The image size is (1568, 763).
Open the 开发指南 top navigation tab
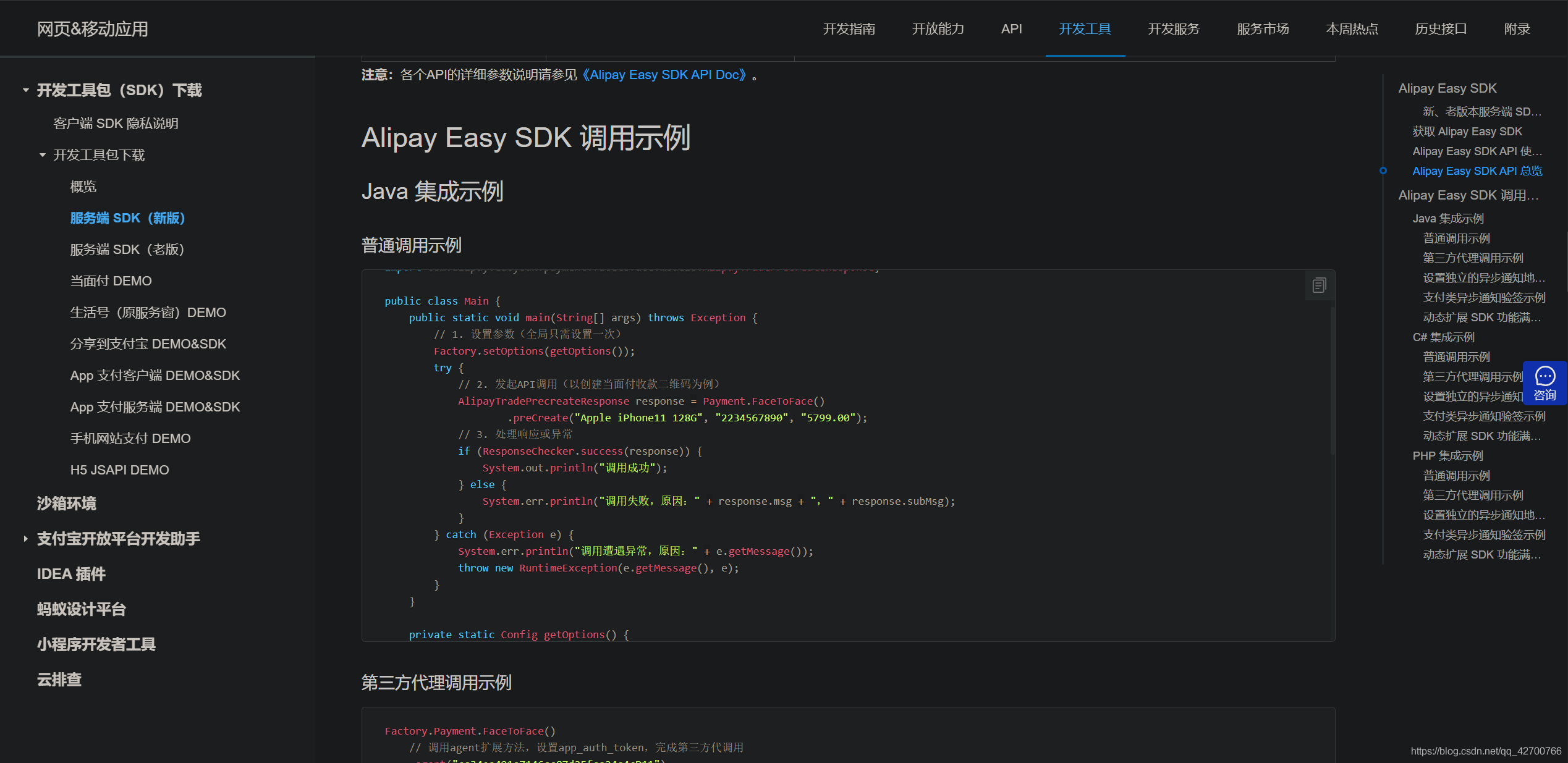(x=849, y=29)
